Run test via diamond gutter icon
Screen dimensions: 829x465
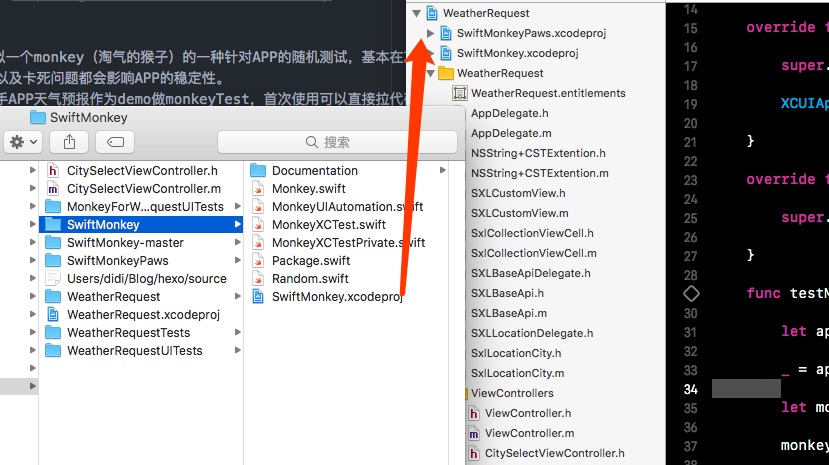[x=691, y=294]
